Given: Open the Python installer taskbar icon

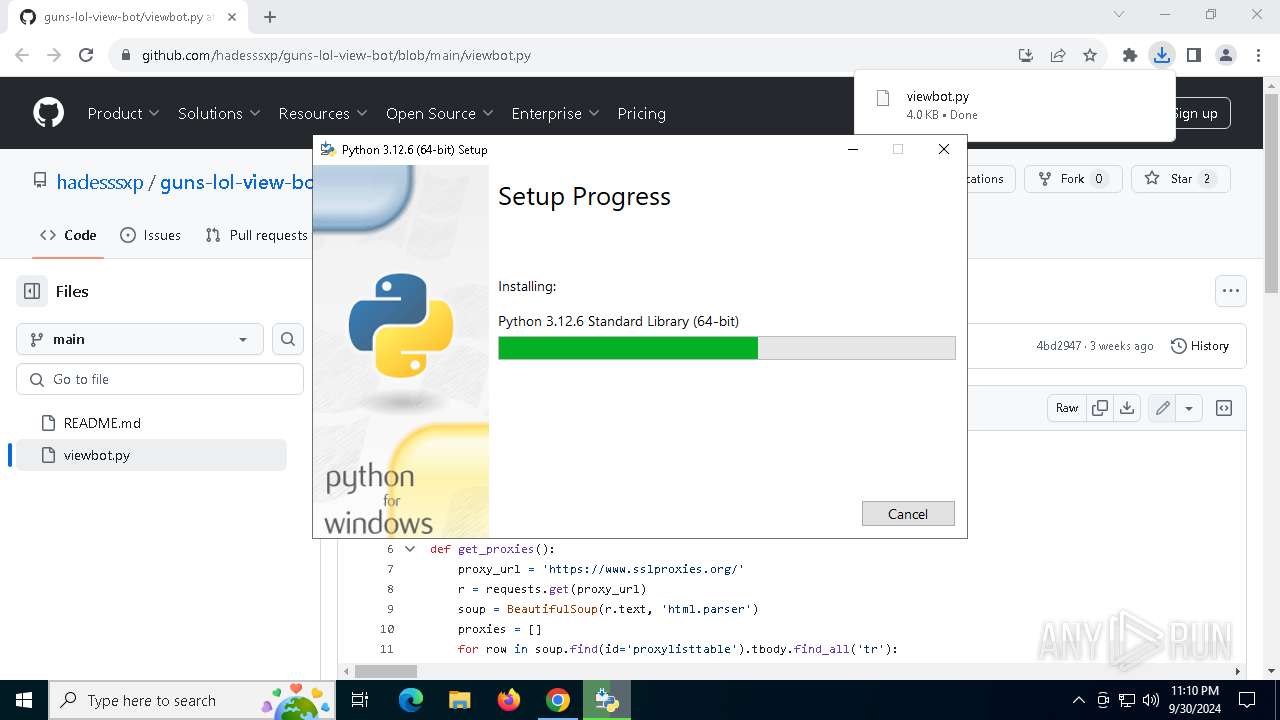Looking at the screenshot, I should click(x=607, y=700).
